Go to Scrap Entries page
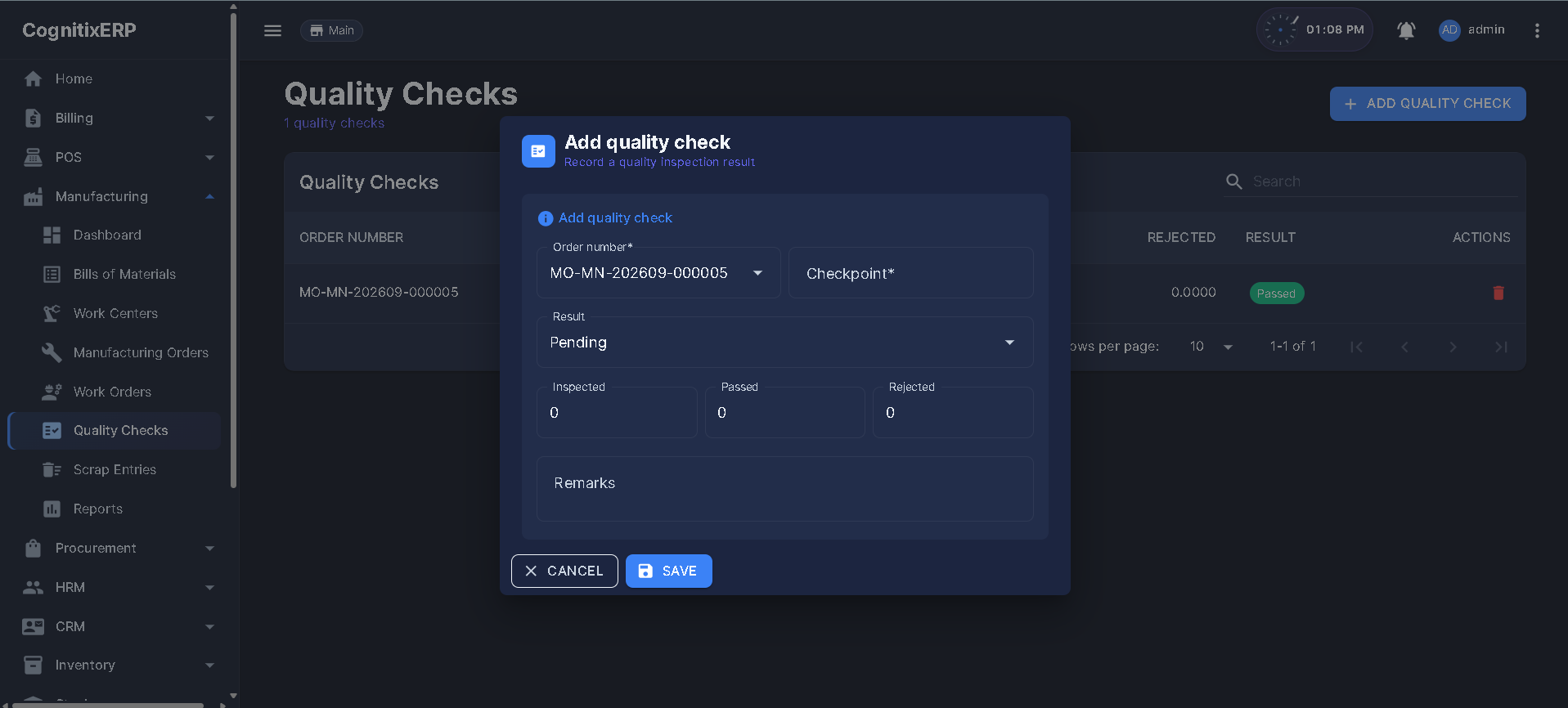Image resolution: width=1568 pixels, height=708 pixels. coord(115,469)
